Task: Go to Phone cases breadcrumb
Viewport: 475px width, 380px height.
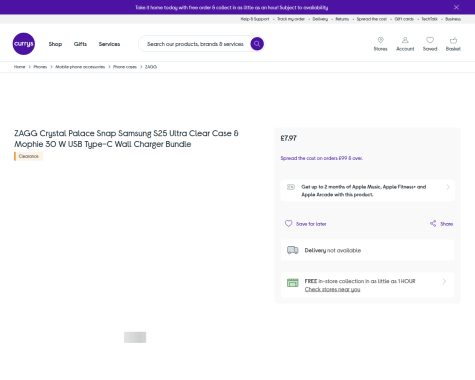Action: (125, 67)
